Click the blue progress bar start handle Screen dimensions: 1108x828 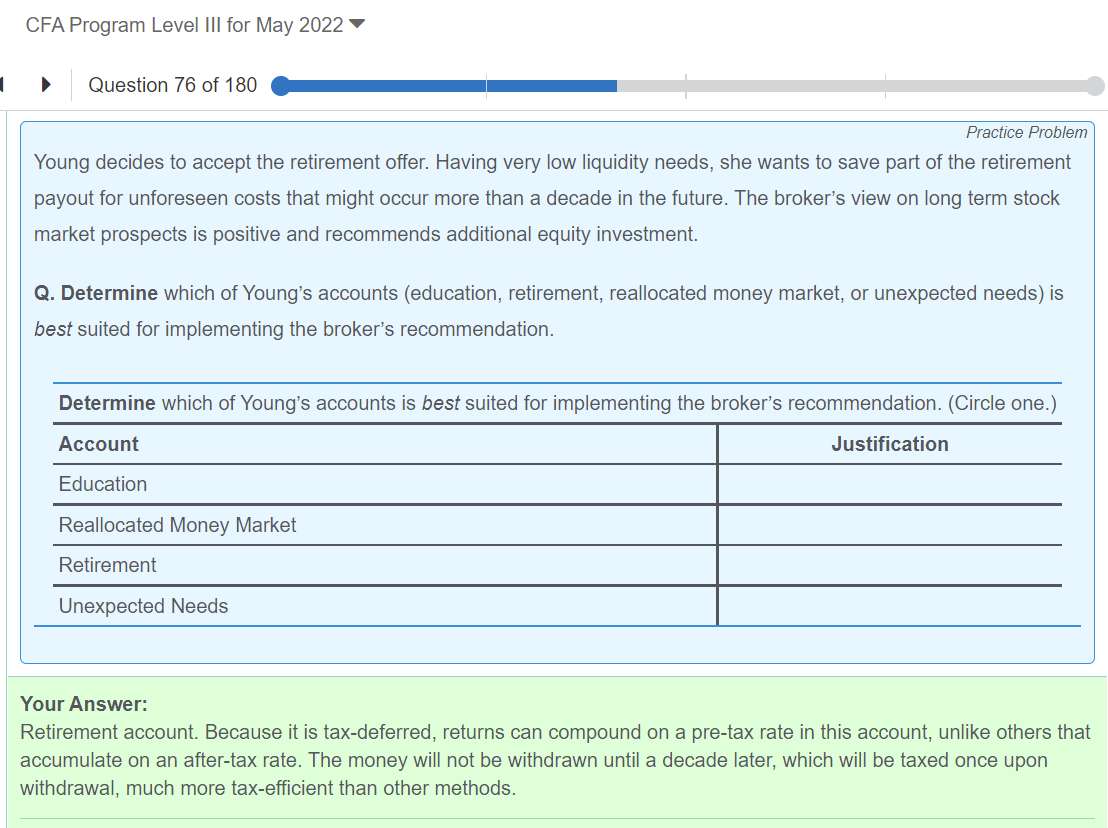click(x=281, y=86)
